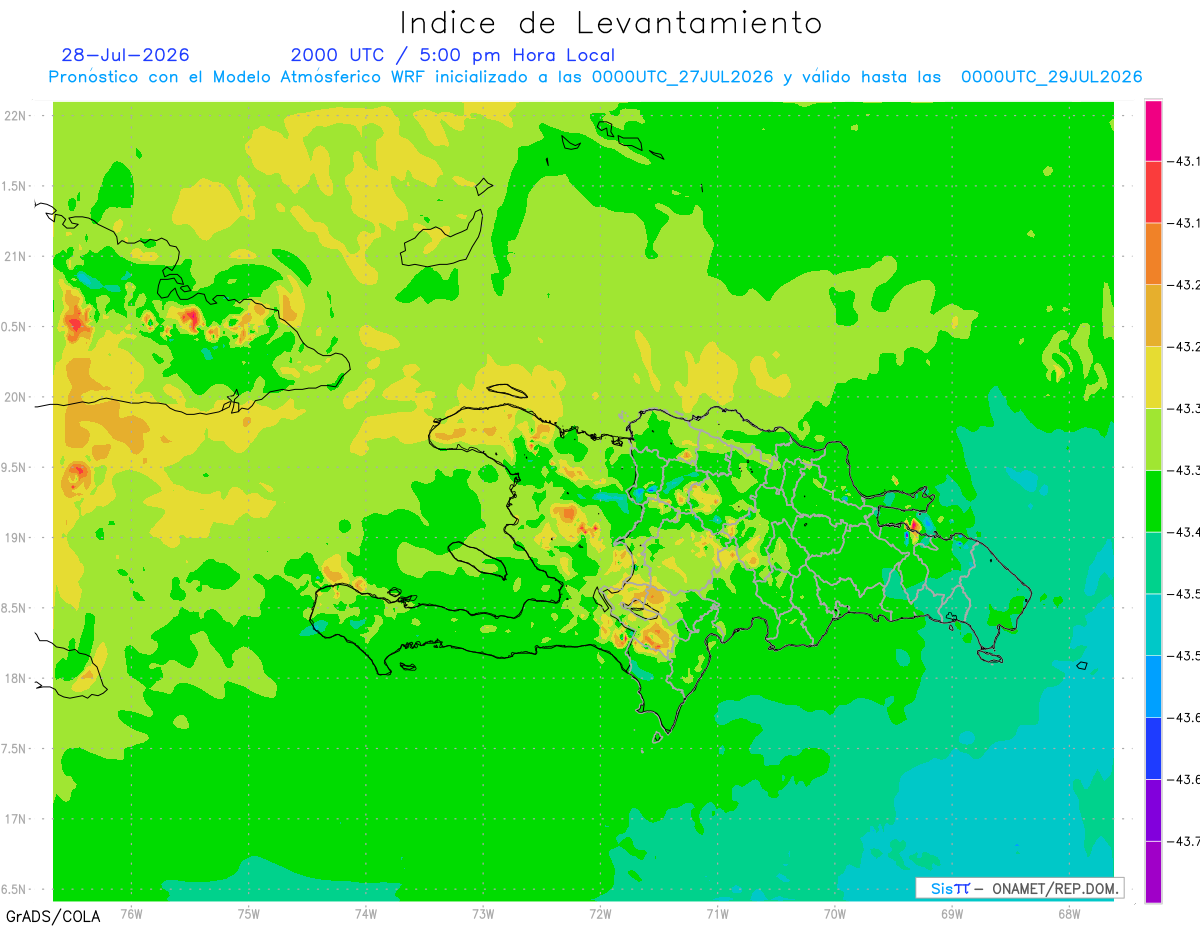Click the '22N' latitude label
The image size is (1200, 927).
pyautogui.click(x=17, y=116)
